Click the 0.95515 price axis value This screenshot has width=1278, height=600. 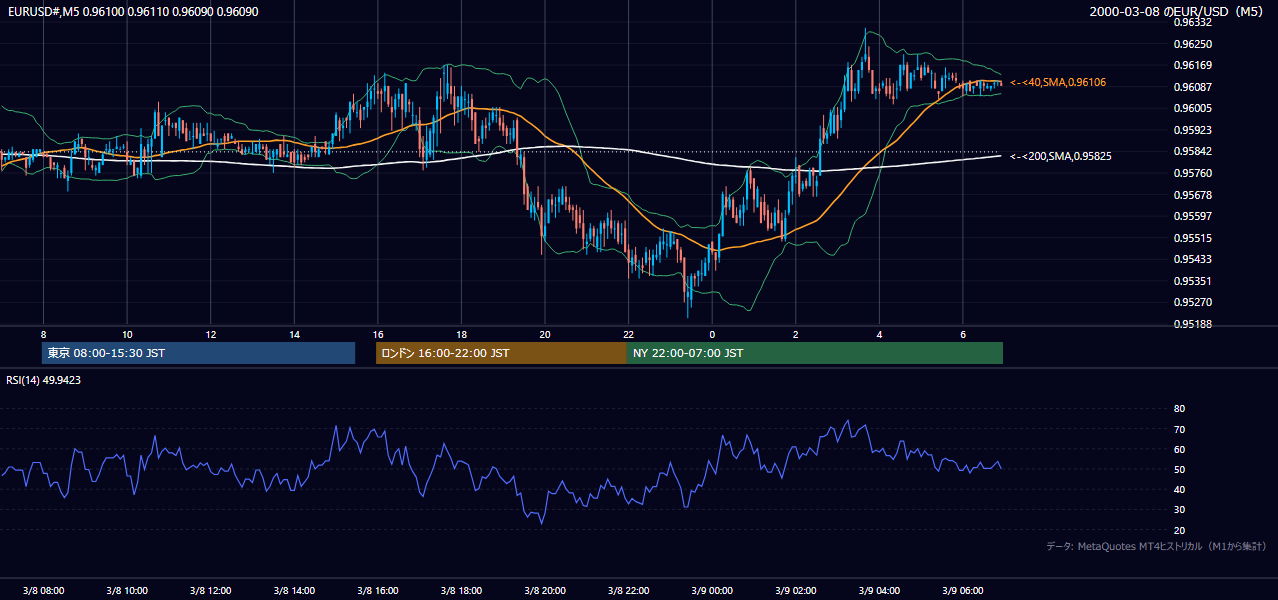[x=1192, y=238]
